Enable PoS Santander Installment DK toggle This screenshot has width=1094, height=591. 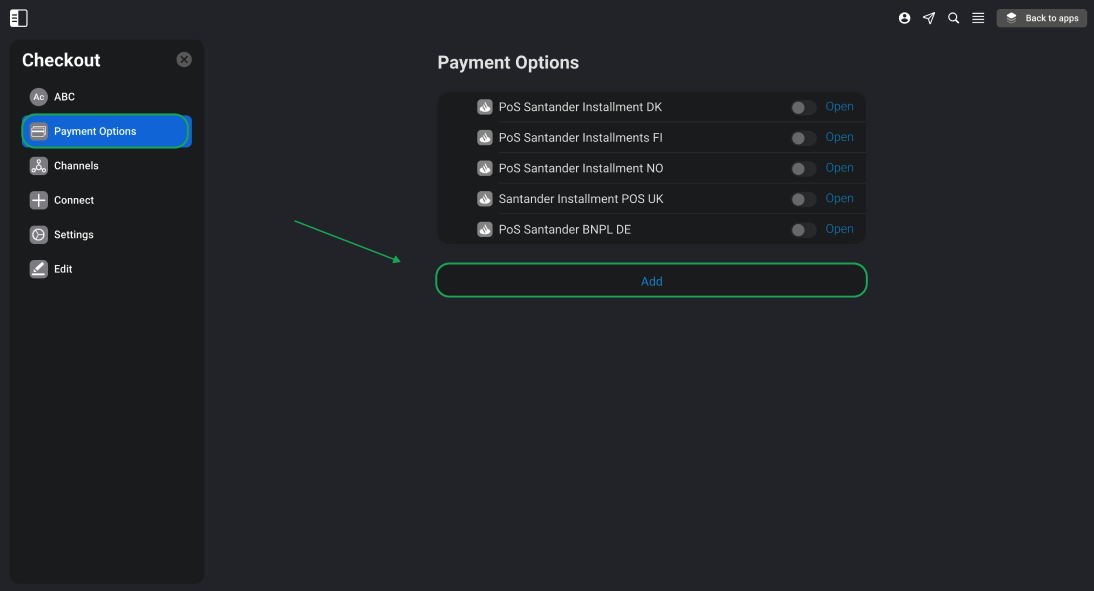click(803, 107)
